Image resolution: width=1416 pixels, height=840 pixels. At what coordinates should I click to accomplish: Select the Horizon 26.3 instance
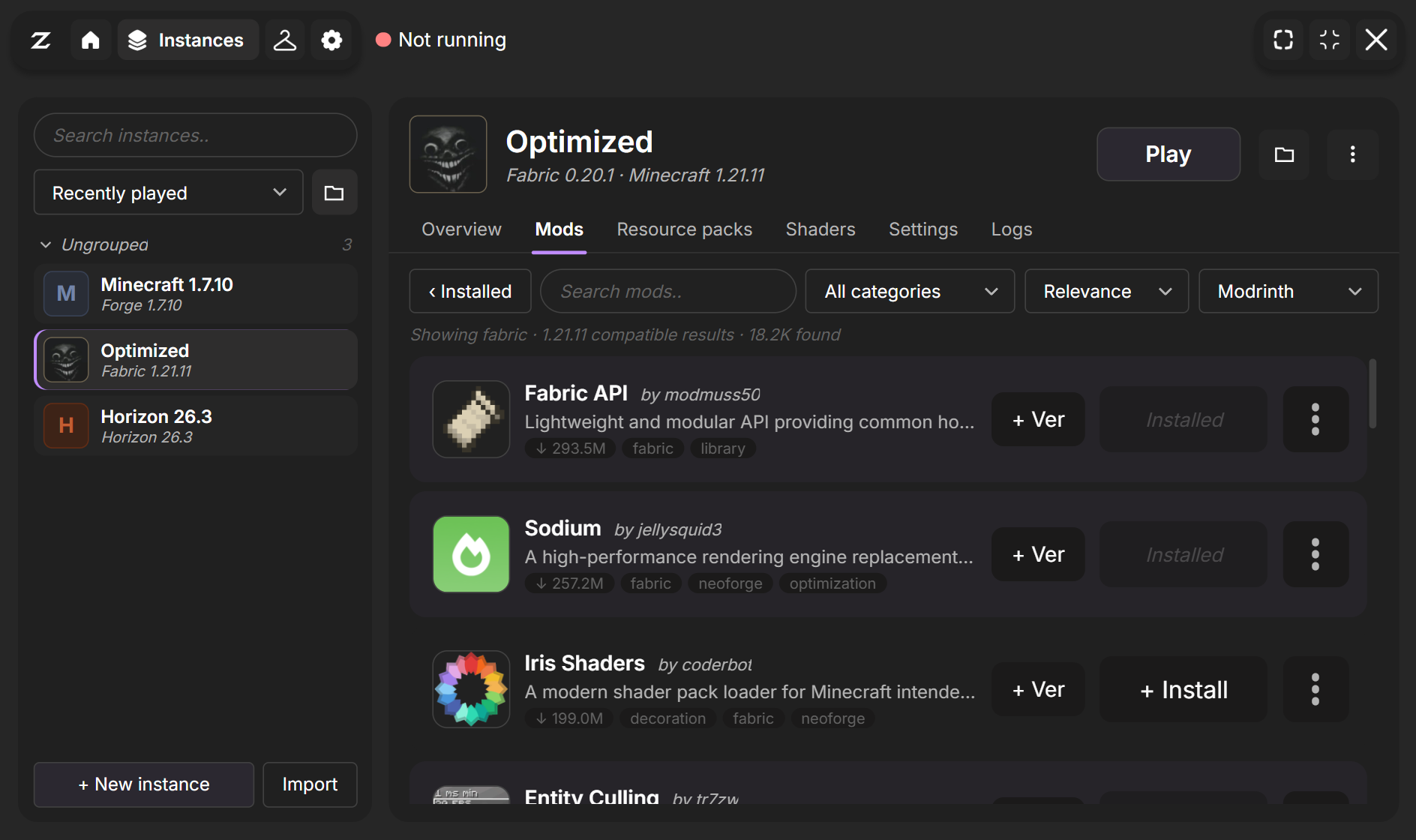196,426
